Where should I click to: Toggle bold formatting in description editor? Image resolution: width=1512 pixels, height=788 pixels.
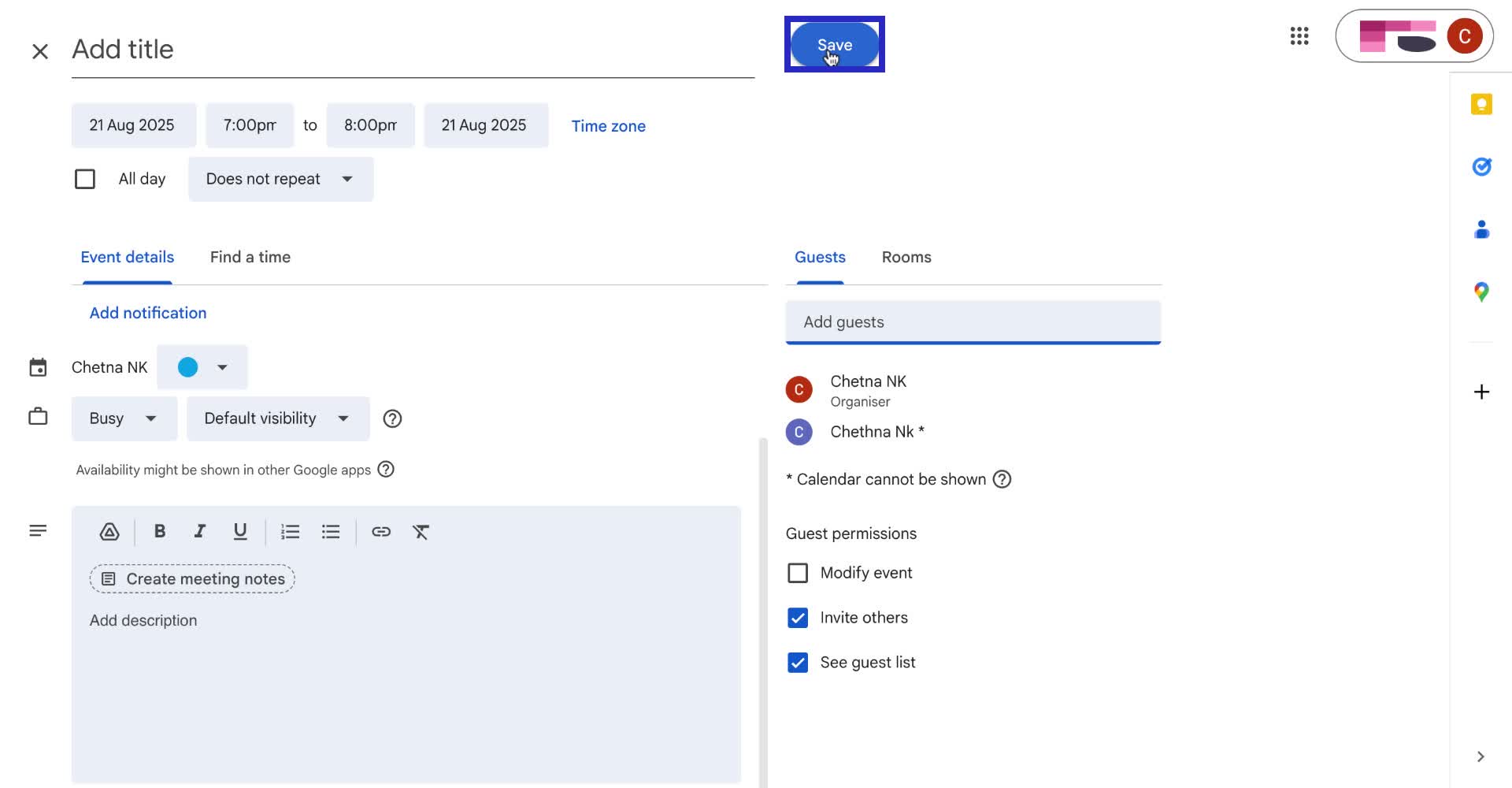pyautogui.click(x=160, y=531)
